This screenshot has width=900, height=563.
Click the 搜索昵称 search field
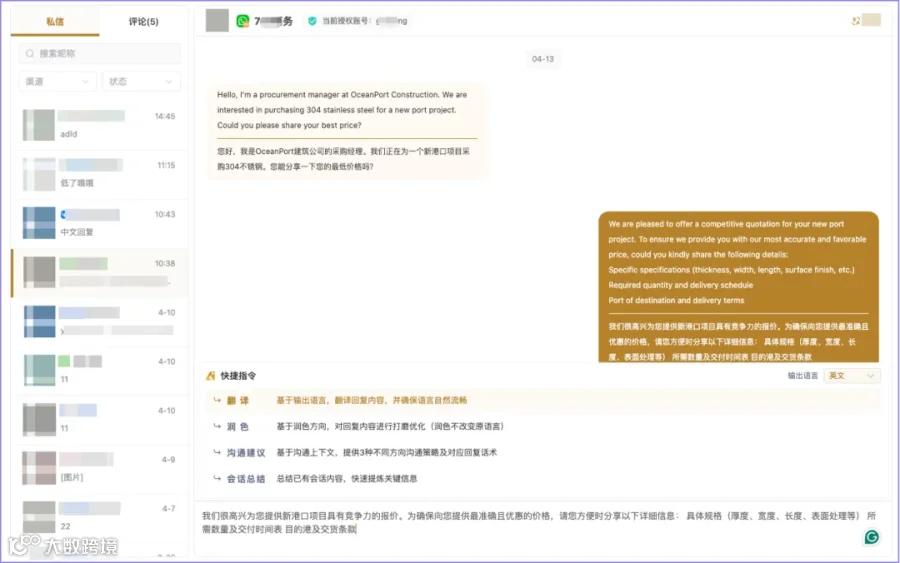pos(100,53)
